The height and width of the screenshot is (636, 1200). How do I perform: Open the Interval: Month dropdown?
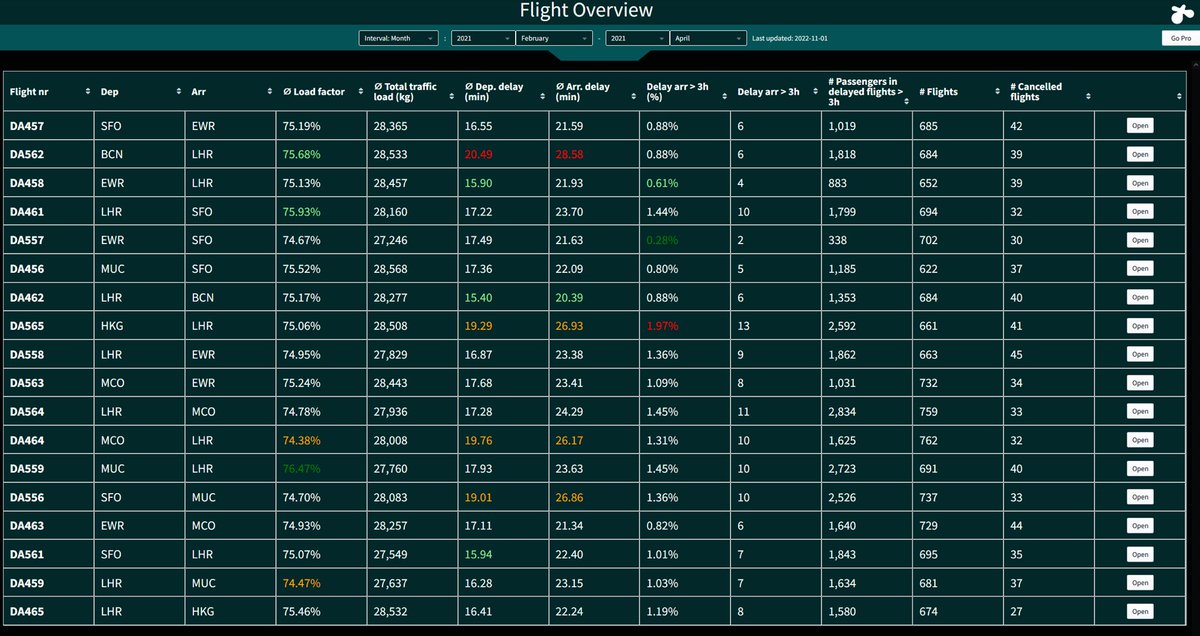(x=397, y=38)
